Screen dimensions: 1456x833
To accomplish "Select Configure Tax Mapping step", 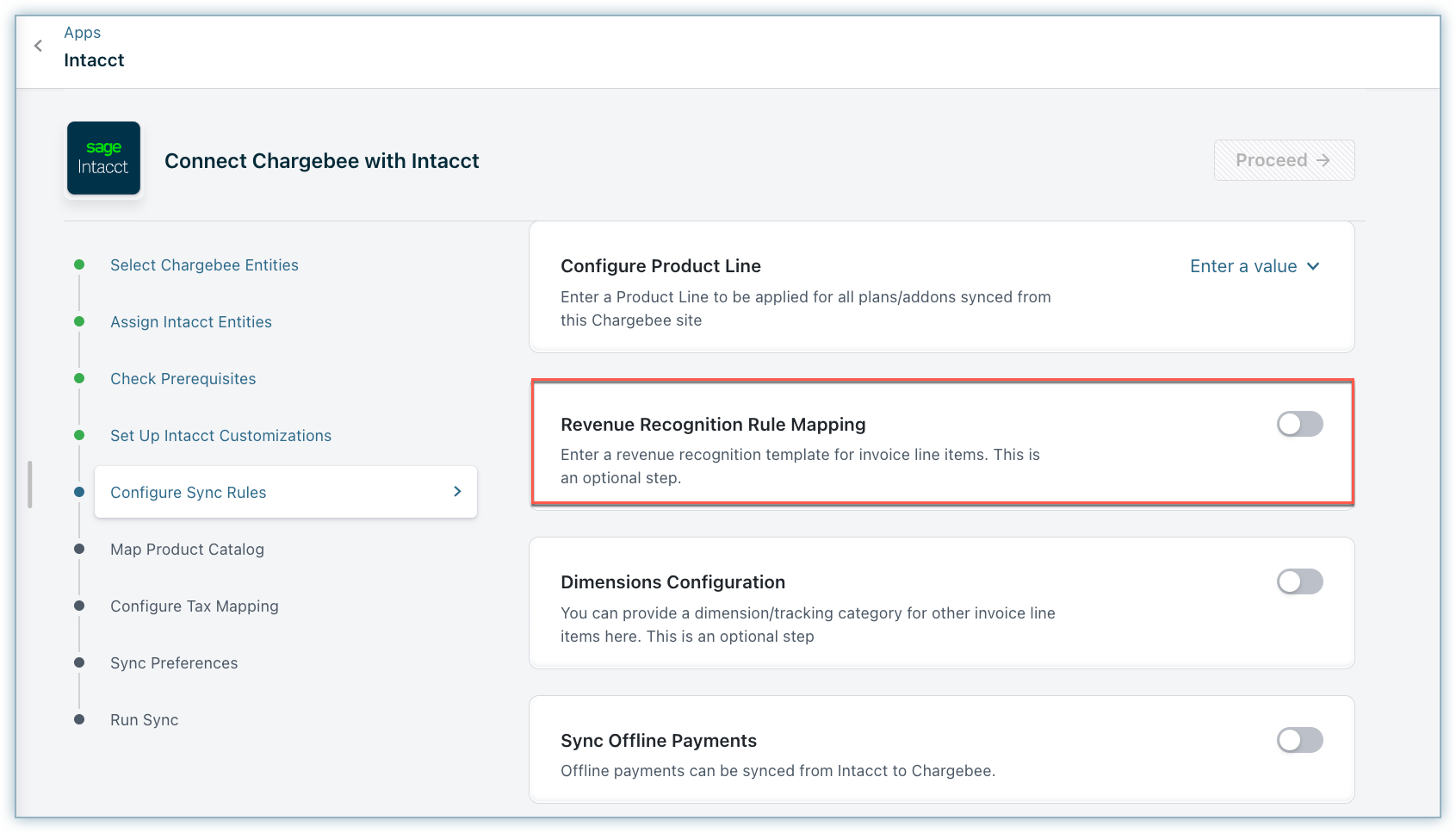I will (x=195, y=606).
